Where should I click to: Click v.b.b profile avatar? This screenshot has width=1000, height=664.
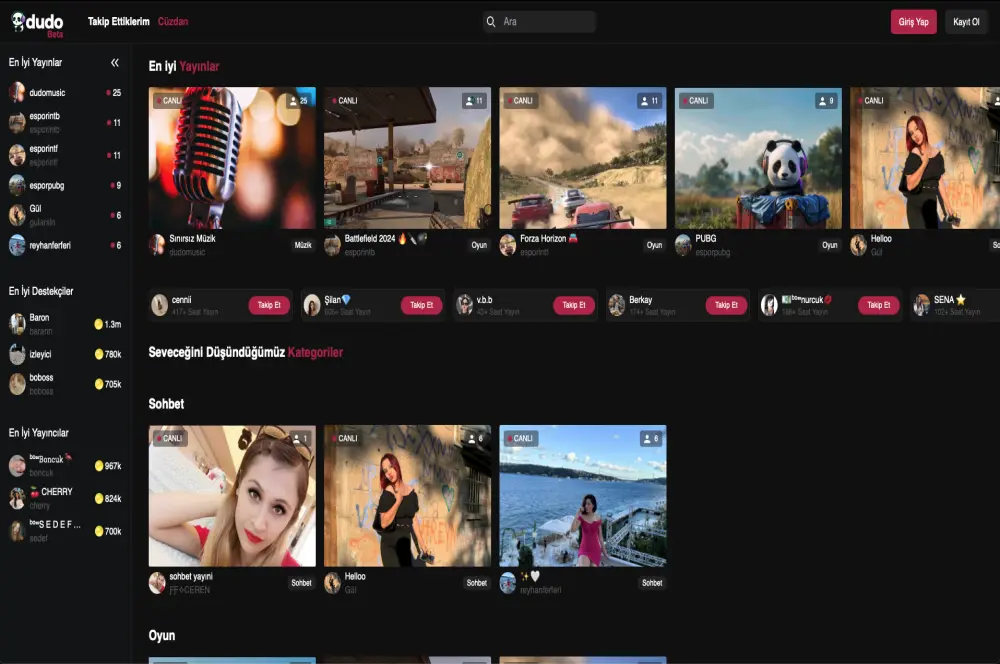pyautogui.click(x=464, y=305)
